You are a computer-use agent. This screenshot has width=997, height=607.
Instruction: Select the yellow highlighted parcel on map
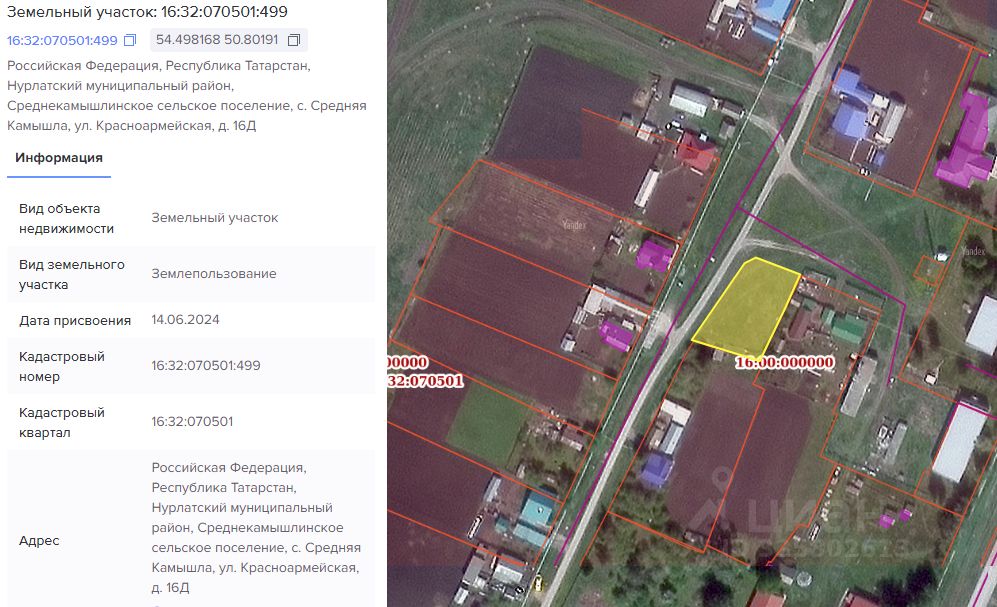(746, 307)
